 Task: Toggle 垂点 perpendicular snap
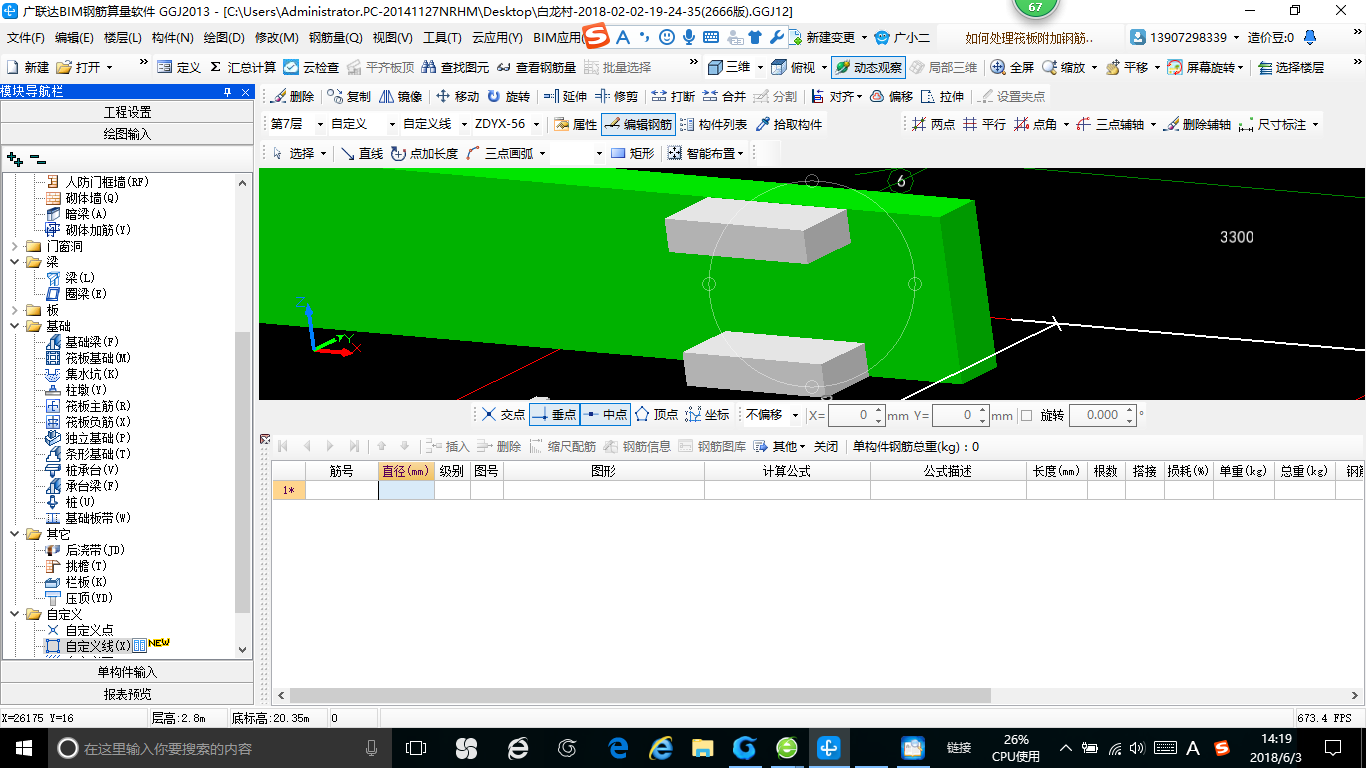click(x=554, y=414)
